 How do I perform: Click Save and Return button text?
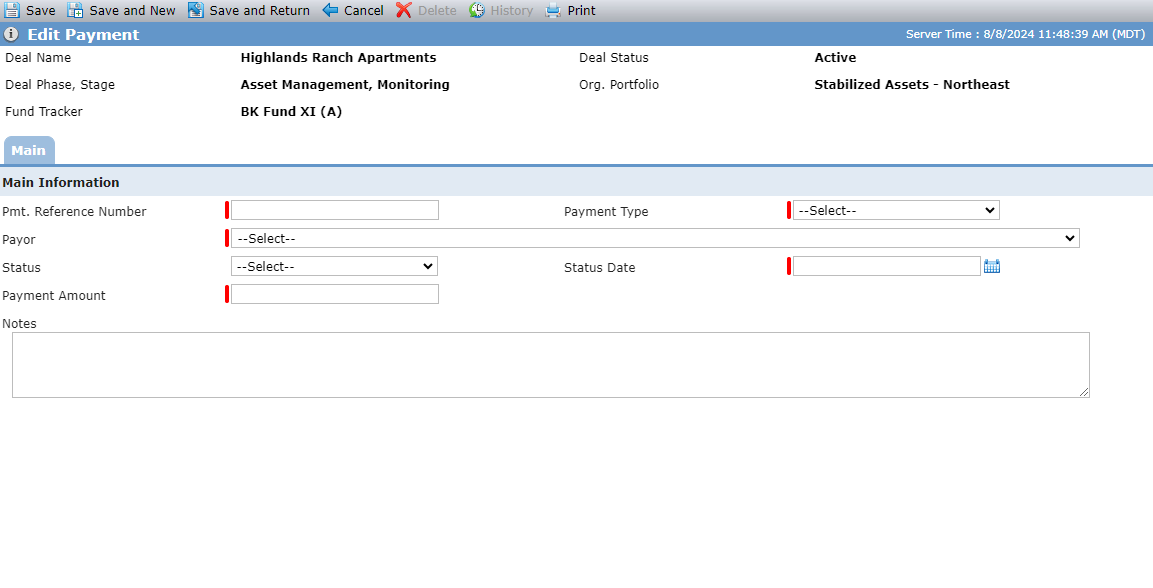click(x=260, y=10)
